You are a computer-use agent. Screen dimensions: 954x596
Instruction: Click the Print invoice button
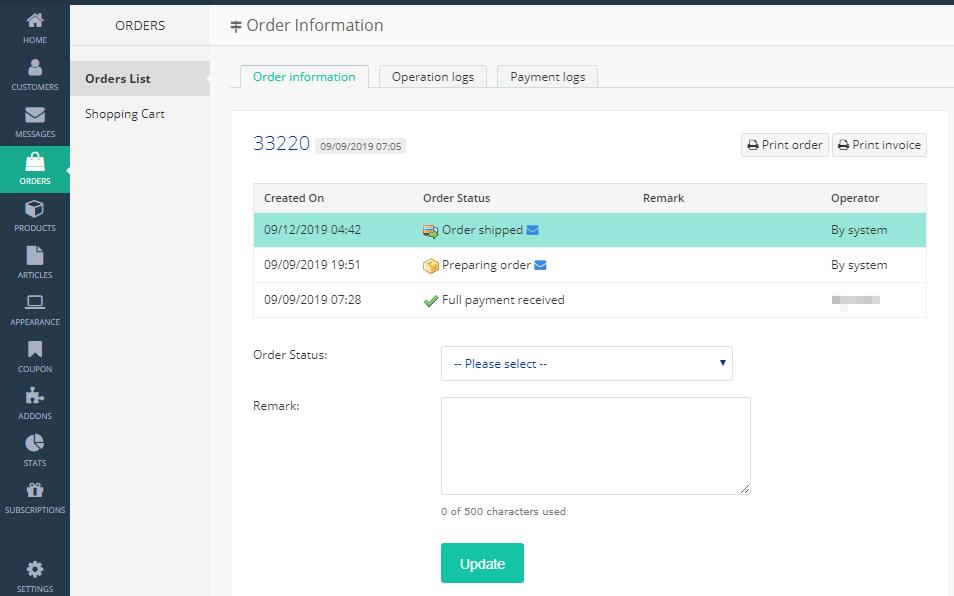point(879,145)
